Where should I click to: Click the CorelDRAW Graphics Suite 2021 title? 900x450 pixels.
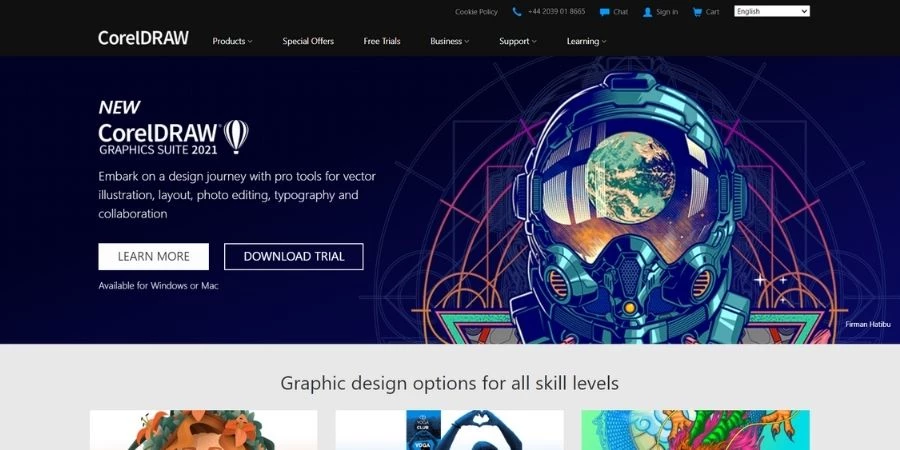point(158,138)
